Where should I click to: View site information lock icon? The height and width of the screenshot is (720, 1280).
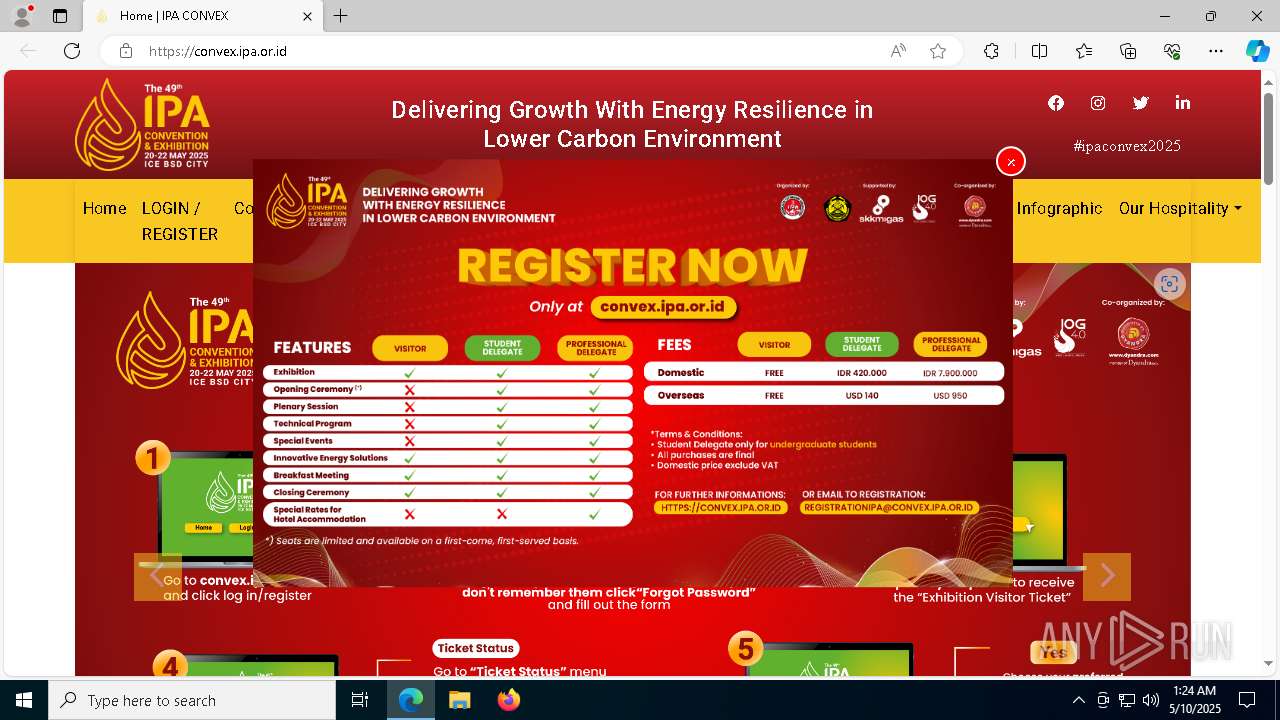(125, 51)
